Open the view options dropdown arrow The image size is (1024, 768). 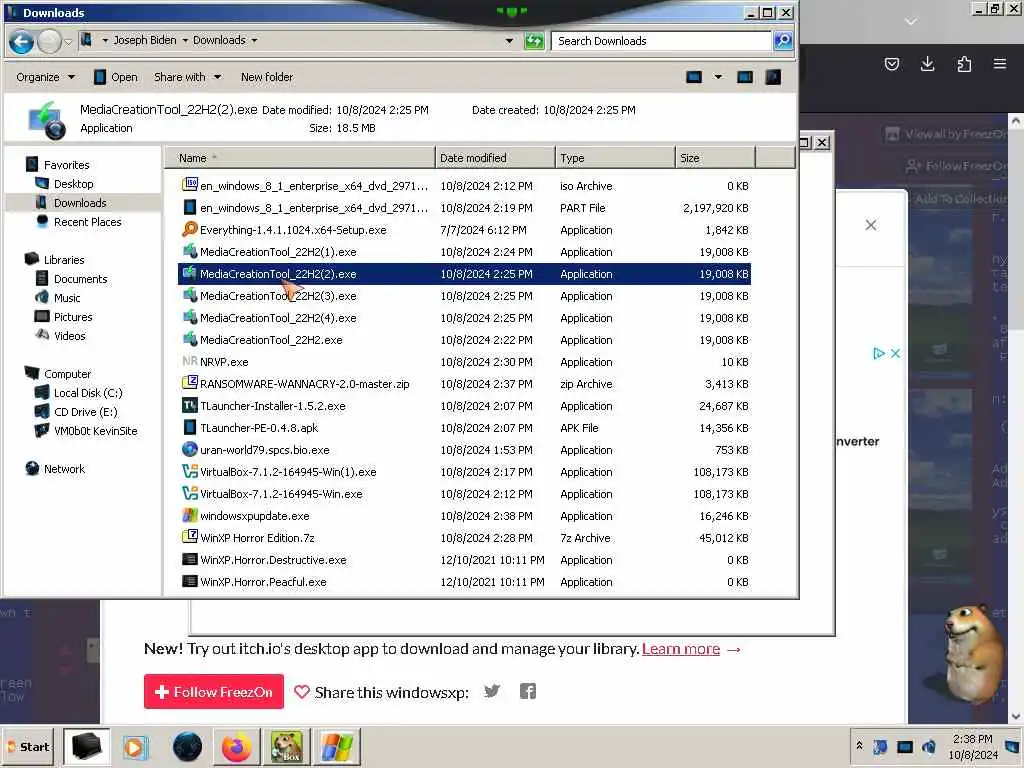click(718, 77)
